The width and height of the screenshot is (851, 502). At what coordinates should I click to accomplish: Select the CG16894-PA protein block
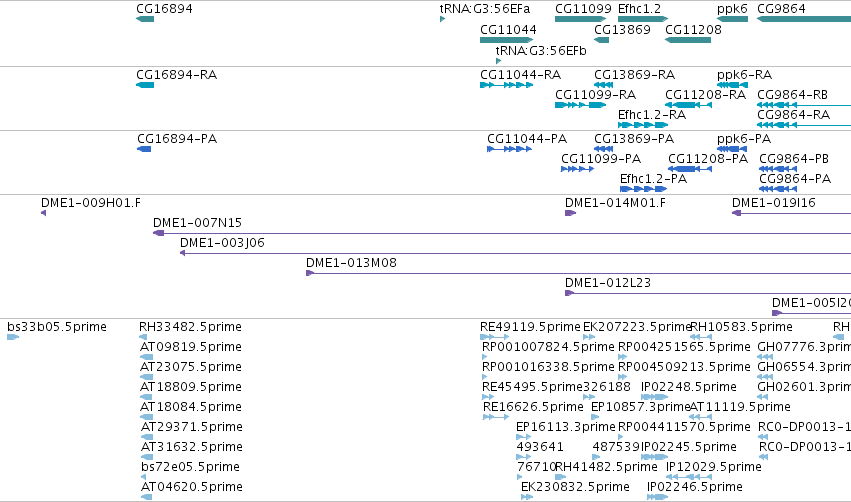(144, 149)
